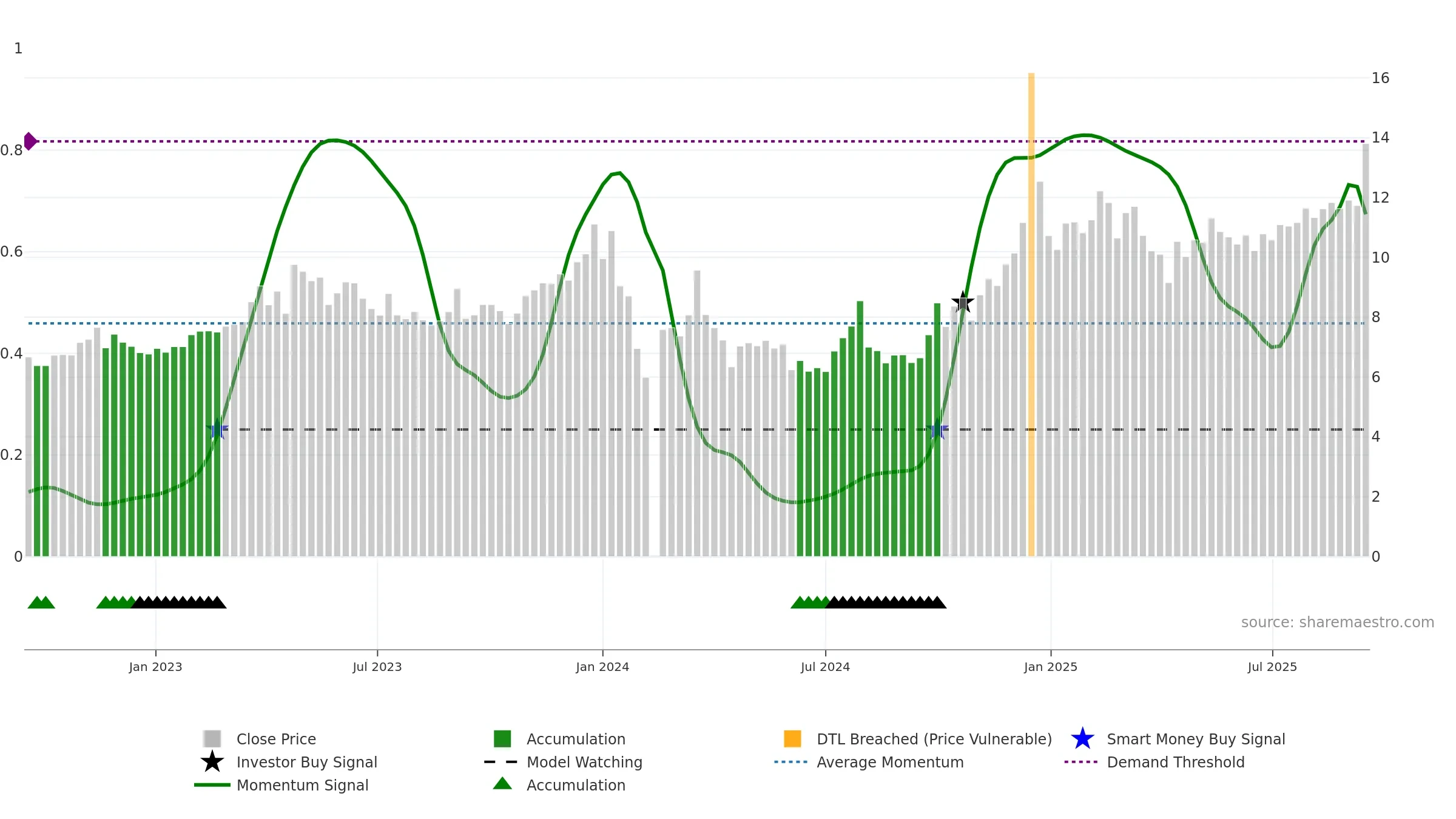This screenshot has width=1456, height=819.
Task: Click the second blue Smart Money star near Oct 2024
Action: click(937, 429)
